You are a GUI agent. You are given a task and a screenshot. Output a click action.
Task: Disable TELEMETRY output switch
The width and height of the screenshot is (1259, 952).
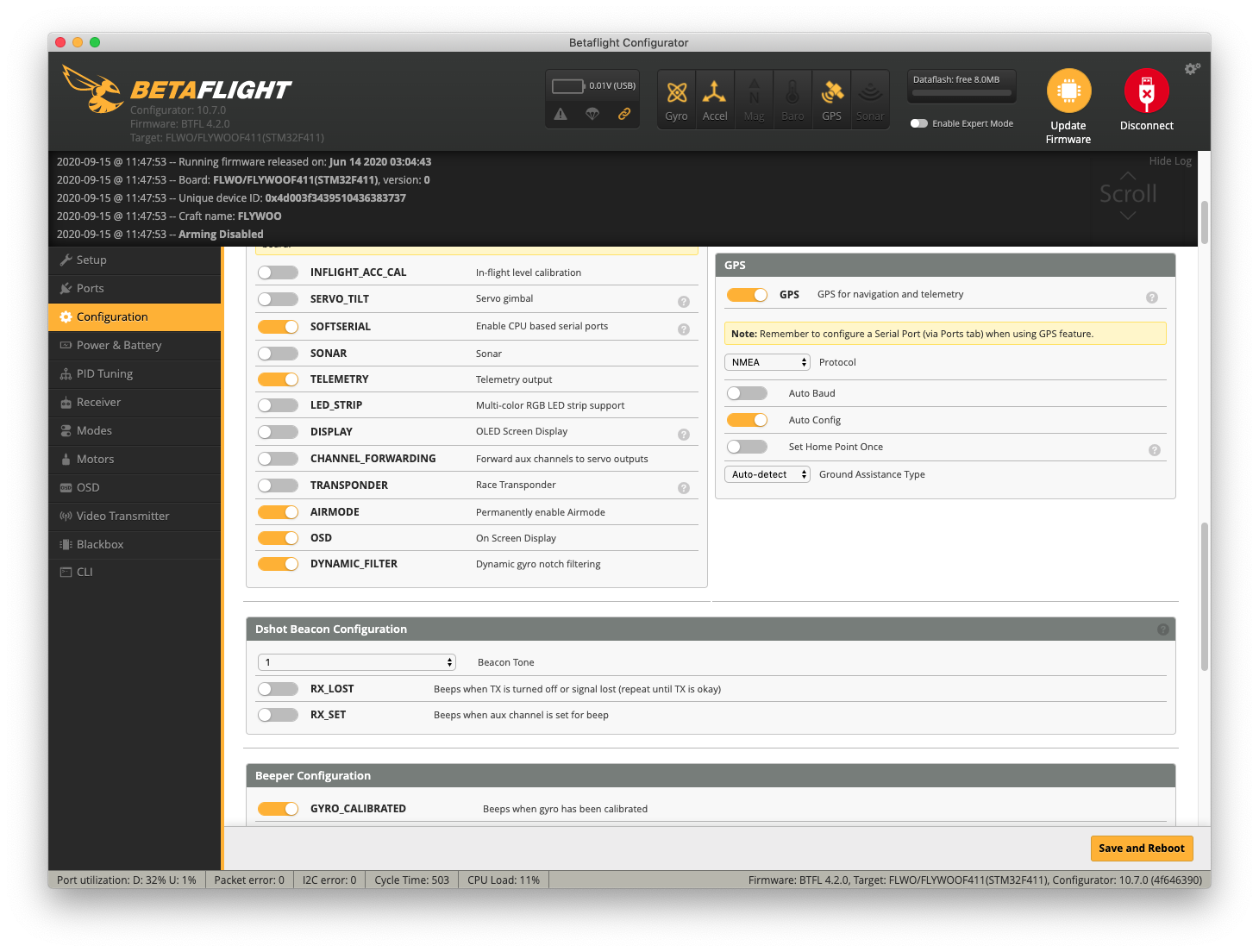coord(278,379)
